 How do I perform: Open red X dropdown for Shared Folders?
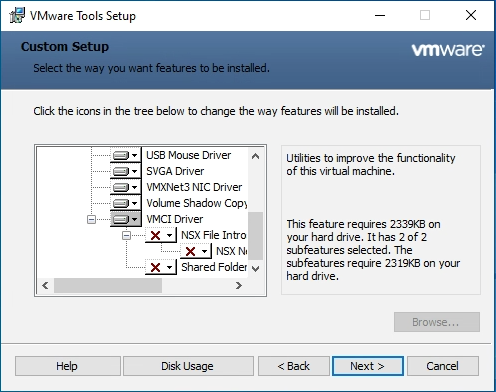point(161,267)
